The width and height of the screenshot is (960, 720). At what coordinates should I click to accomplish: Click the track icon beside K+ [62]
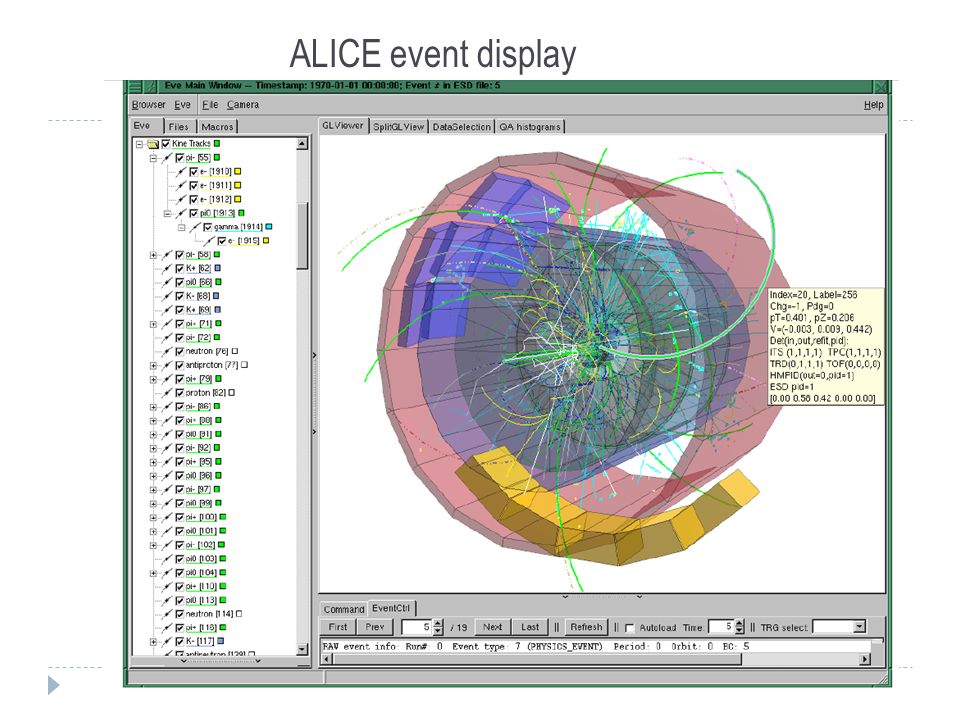167,269
